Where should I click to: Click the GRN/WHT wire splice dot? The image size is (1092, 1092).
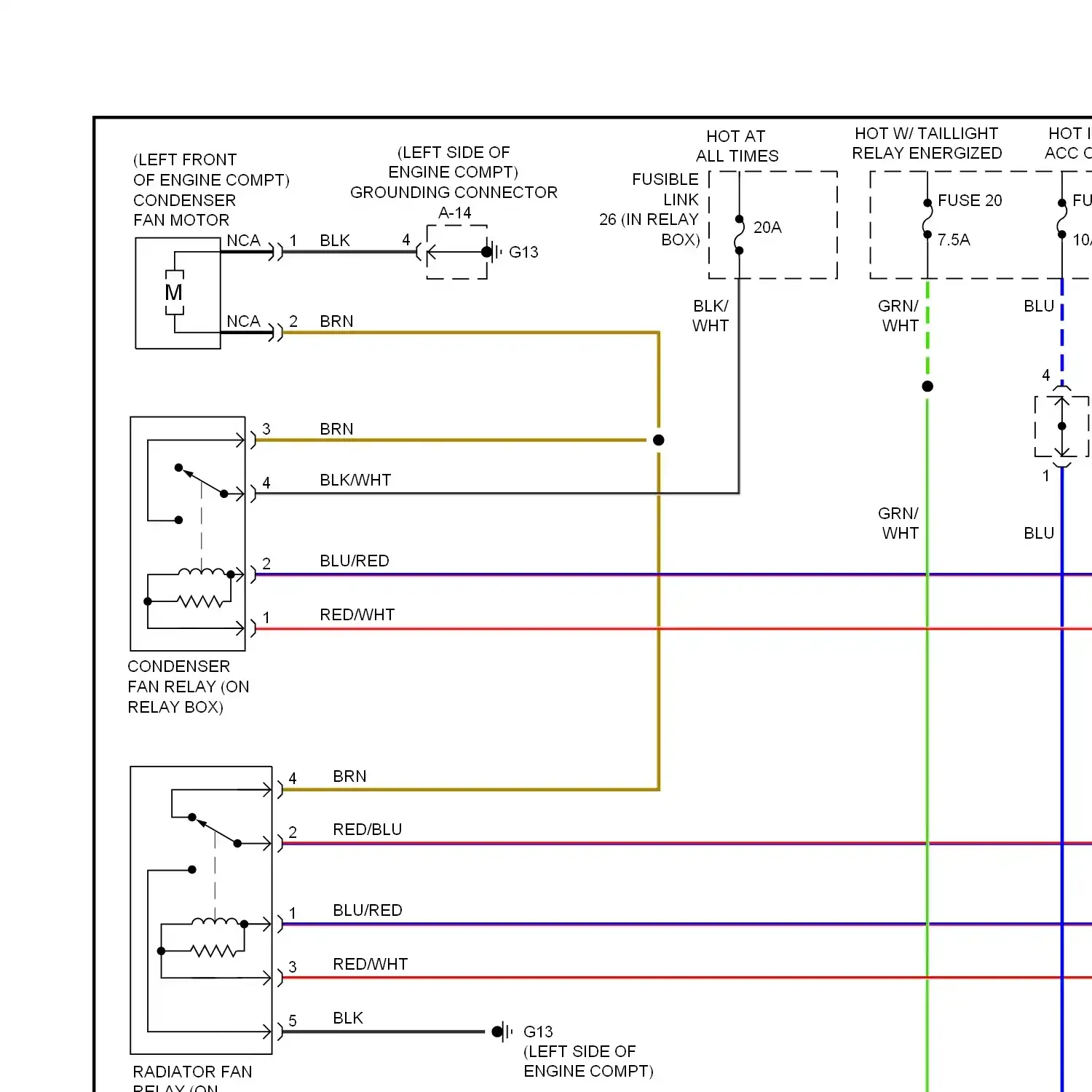pyautogui.click(x=927, y=386)
